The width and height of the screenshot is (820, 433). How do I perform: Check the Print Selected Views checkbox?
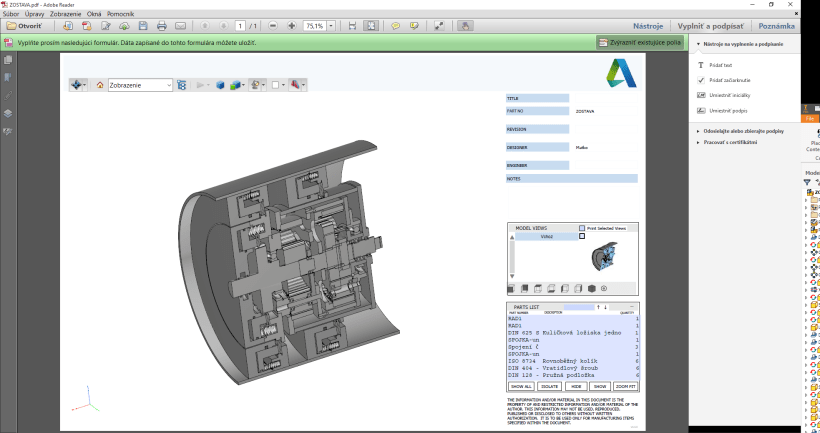[582, 228]
